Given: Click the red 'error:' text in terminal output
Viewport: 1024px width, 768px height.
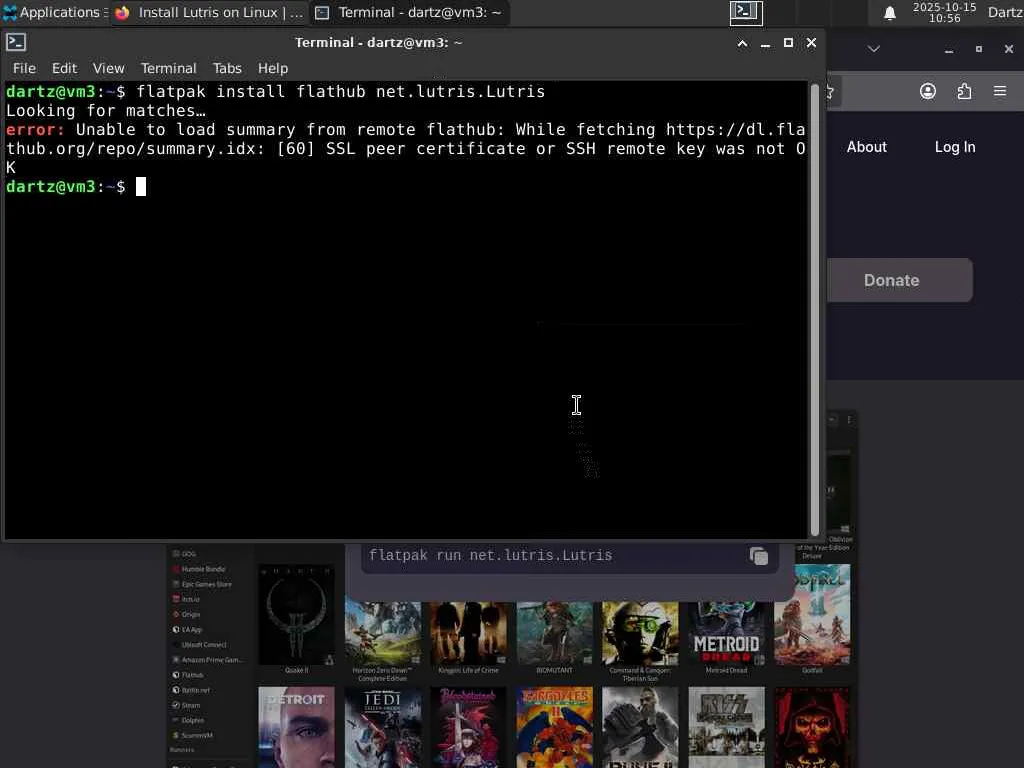Looking at the screenshot, I should click(35, 129).
